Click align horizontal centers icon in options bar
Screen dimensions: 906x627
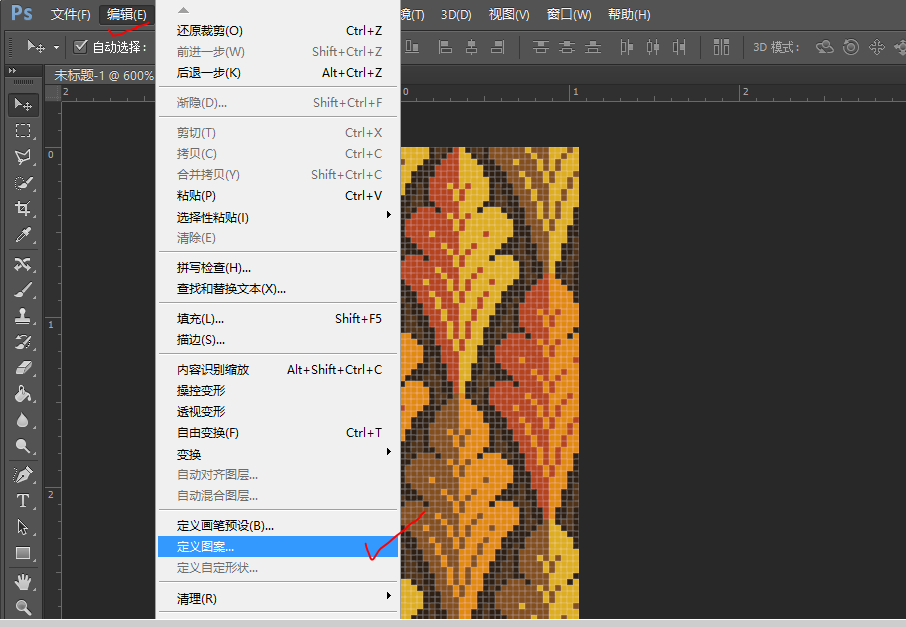471,47
